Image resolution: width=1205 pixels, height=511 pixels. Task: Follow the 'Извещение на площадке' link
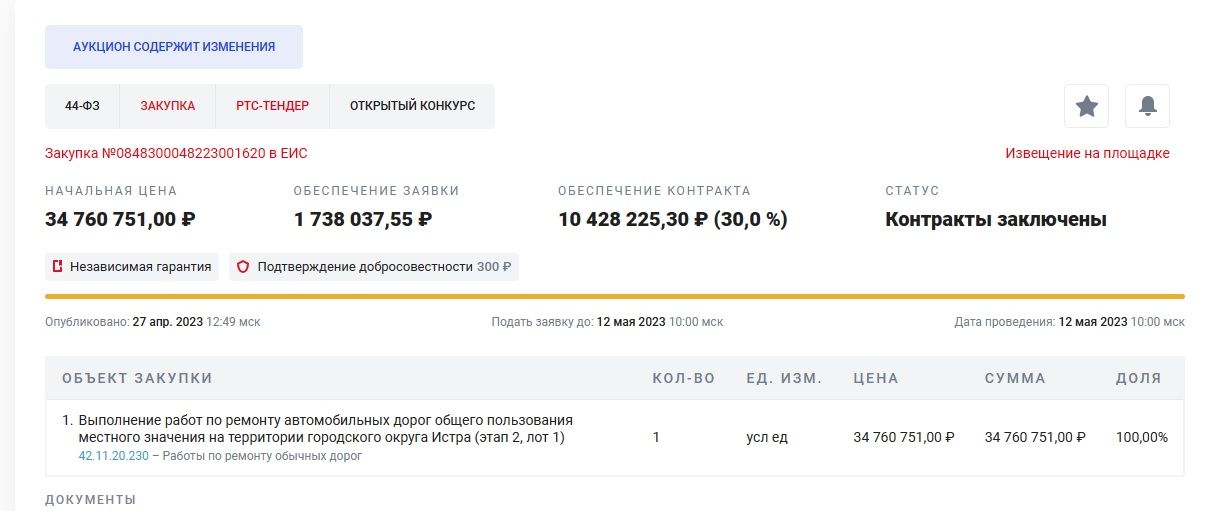[1087, 153]
